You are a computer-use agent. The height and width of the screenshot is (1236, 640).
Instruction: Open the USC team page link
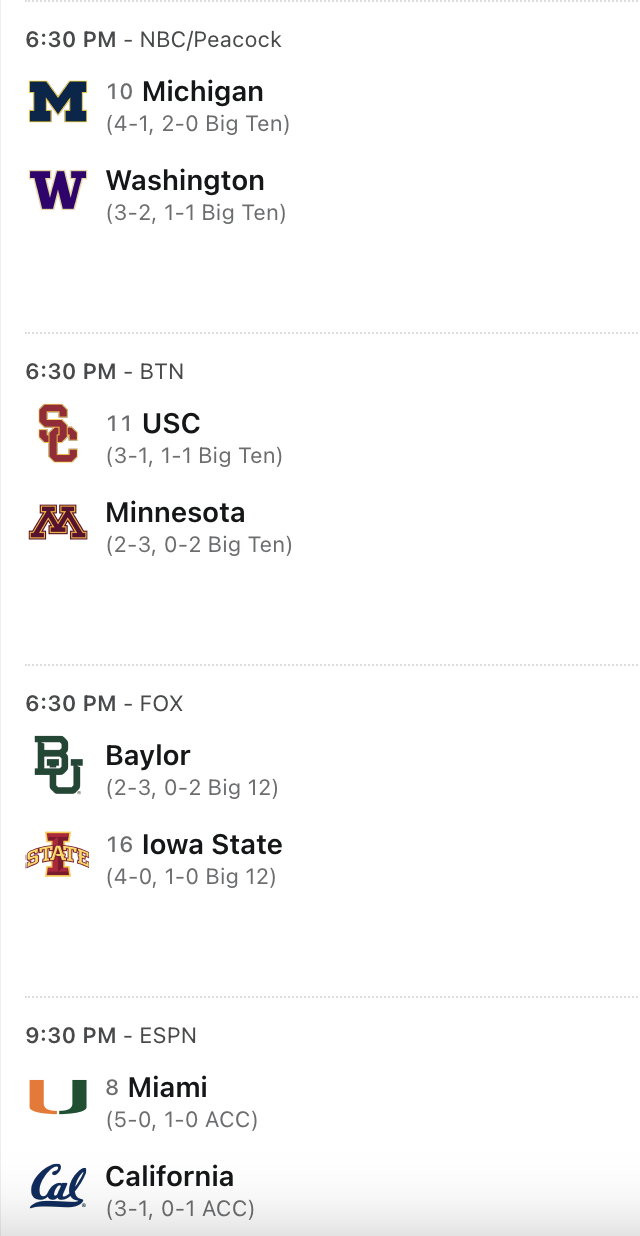171,424
